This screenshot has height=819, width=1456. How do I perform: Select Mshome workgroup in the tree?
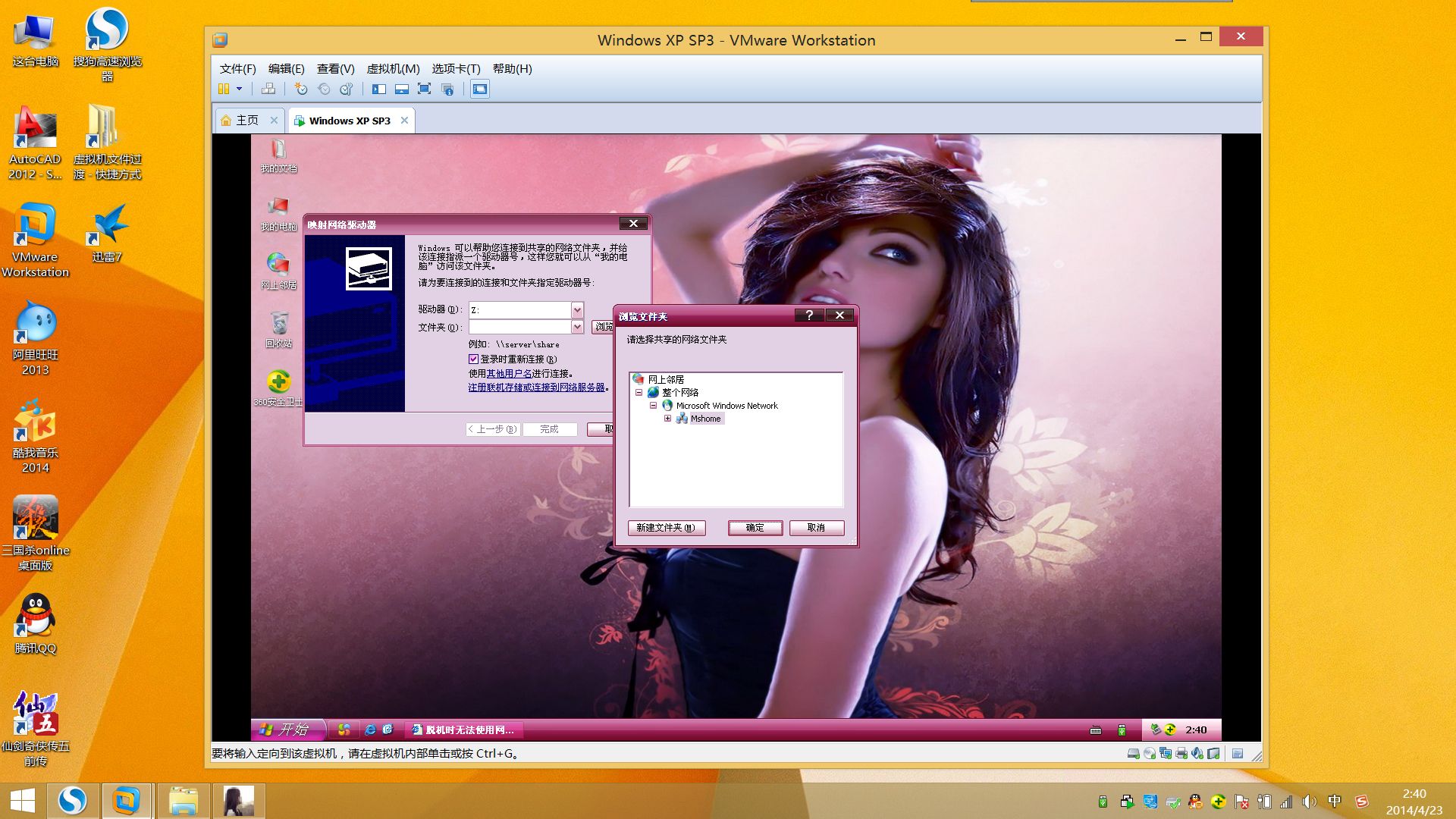tap(705, 419)
